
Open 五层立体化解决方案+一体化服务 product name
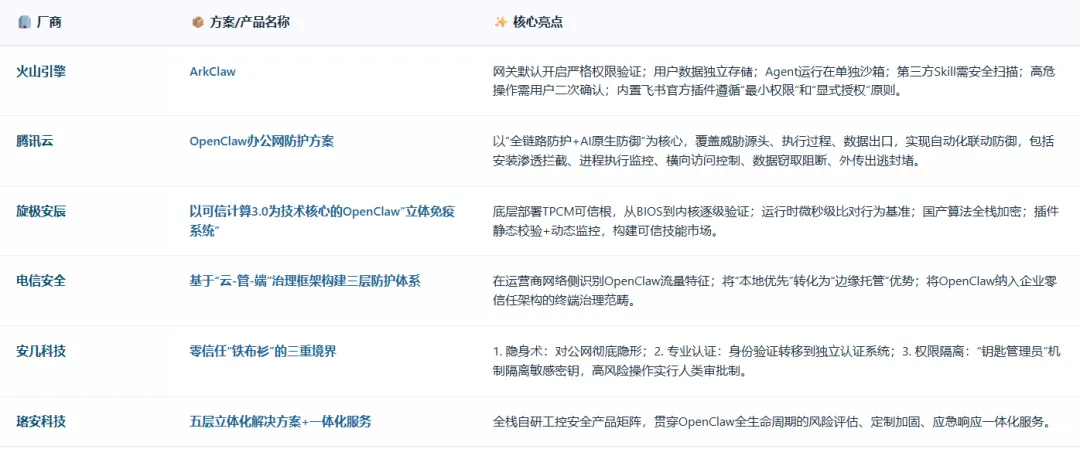pos(280,421)
